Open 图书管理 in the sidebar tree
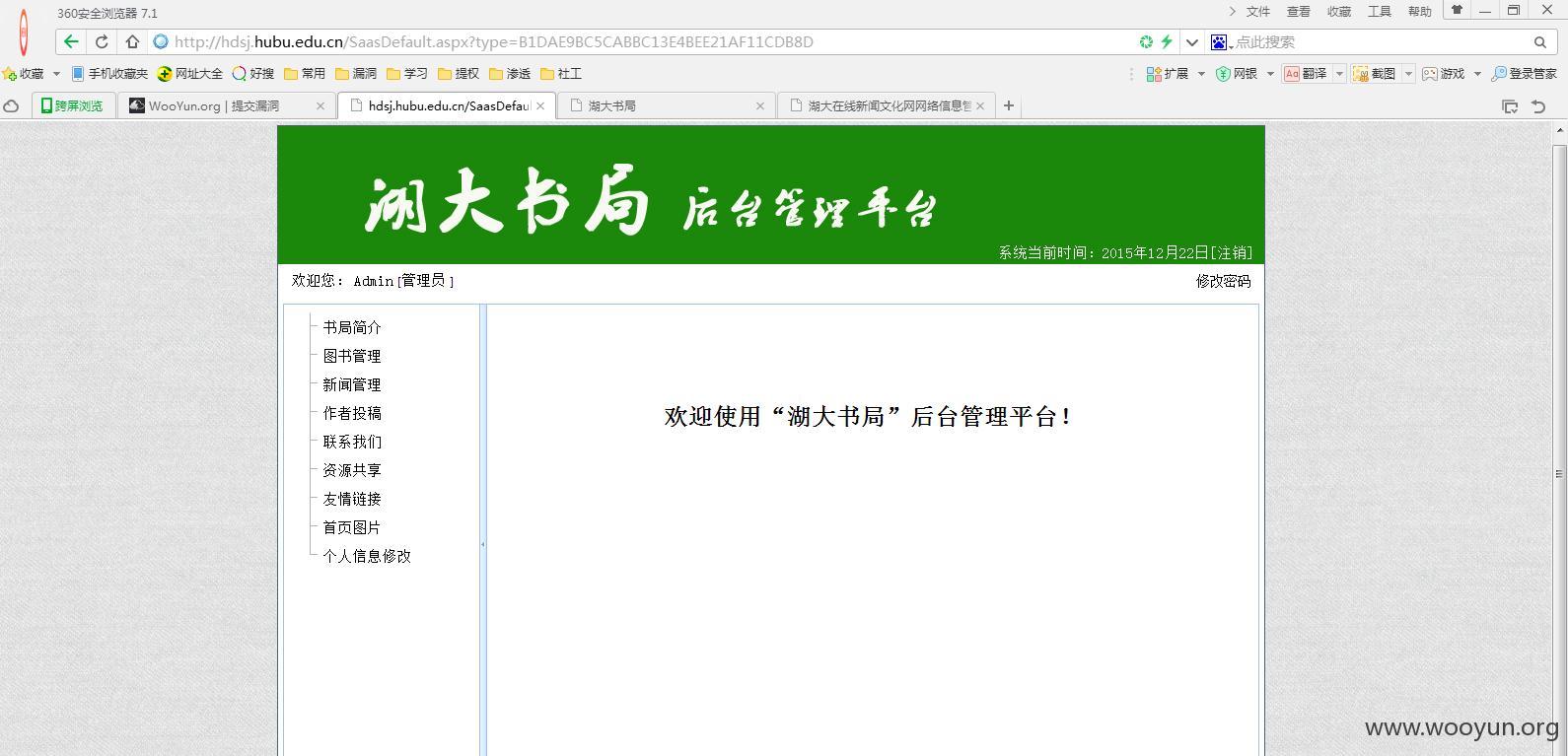Screen dimensions: 1568x756 click(352, 356)
